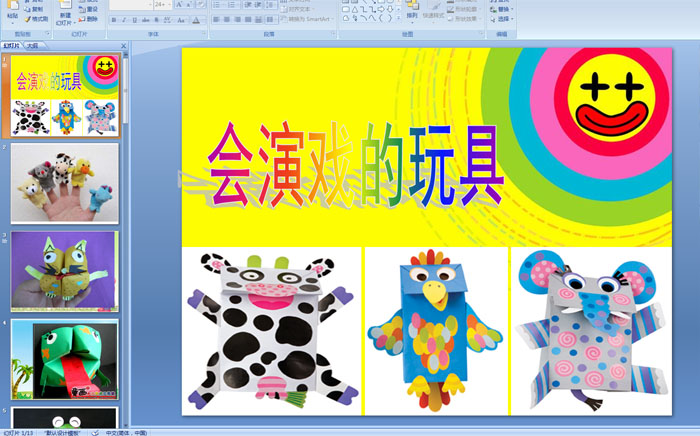Center align text

pyautogui.click(x=227, y=20)
